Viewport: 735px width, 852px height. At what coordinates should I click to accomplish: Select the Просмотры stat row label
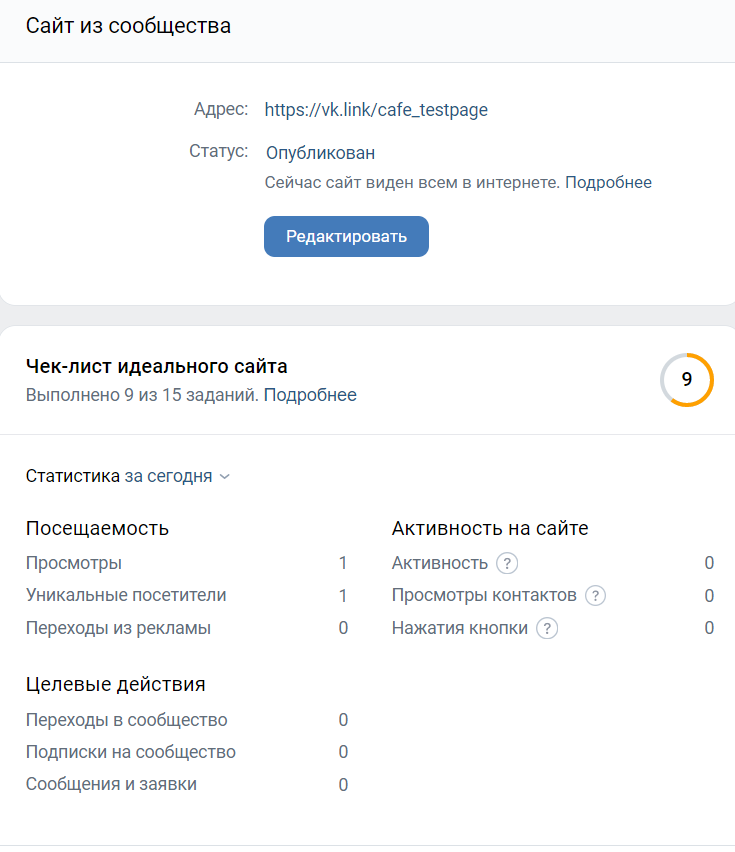[74, 563]
